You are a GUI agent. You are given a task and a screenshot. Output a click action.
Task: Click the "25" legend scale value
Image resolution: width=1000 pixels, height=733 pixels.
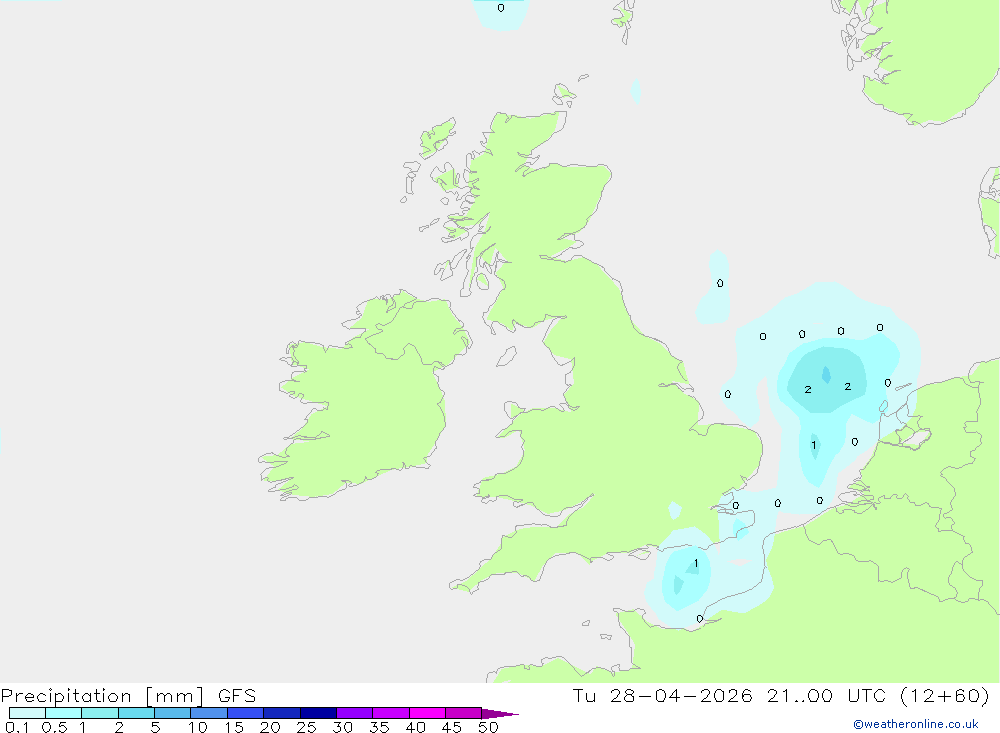[x=307, y=727]
